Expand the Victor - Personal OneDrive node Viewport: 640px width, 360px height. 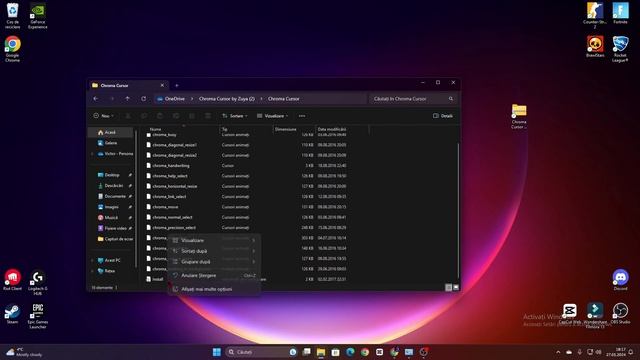click(x=93, y=154)
